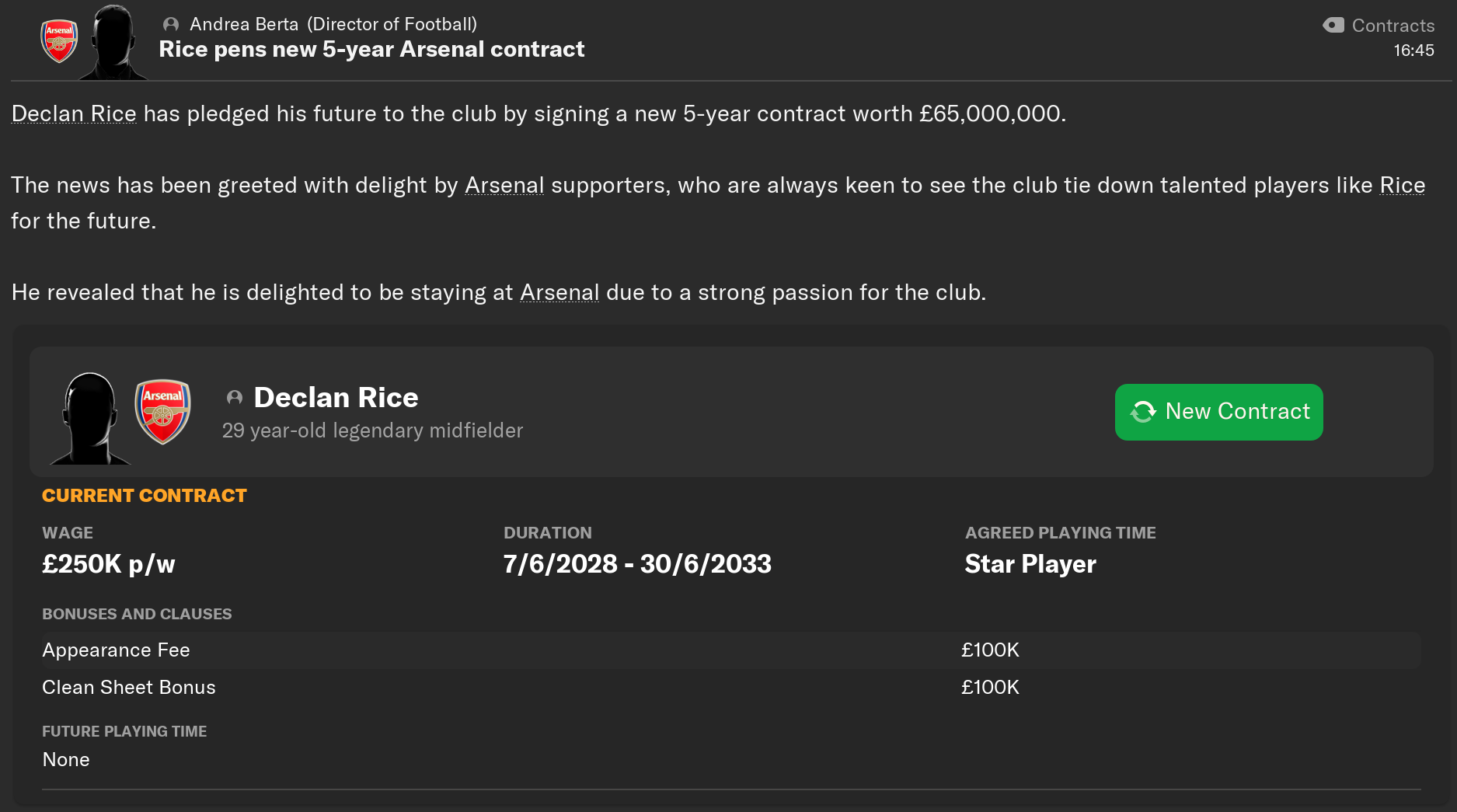Viewport: 1457px width, 812px height.
Task: Click the £250K p/w wage value
Action: click(109, 564)
